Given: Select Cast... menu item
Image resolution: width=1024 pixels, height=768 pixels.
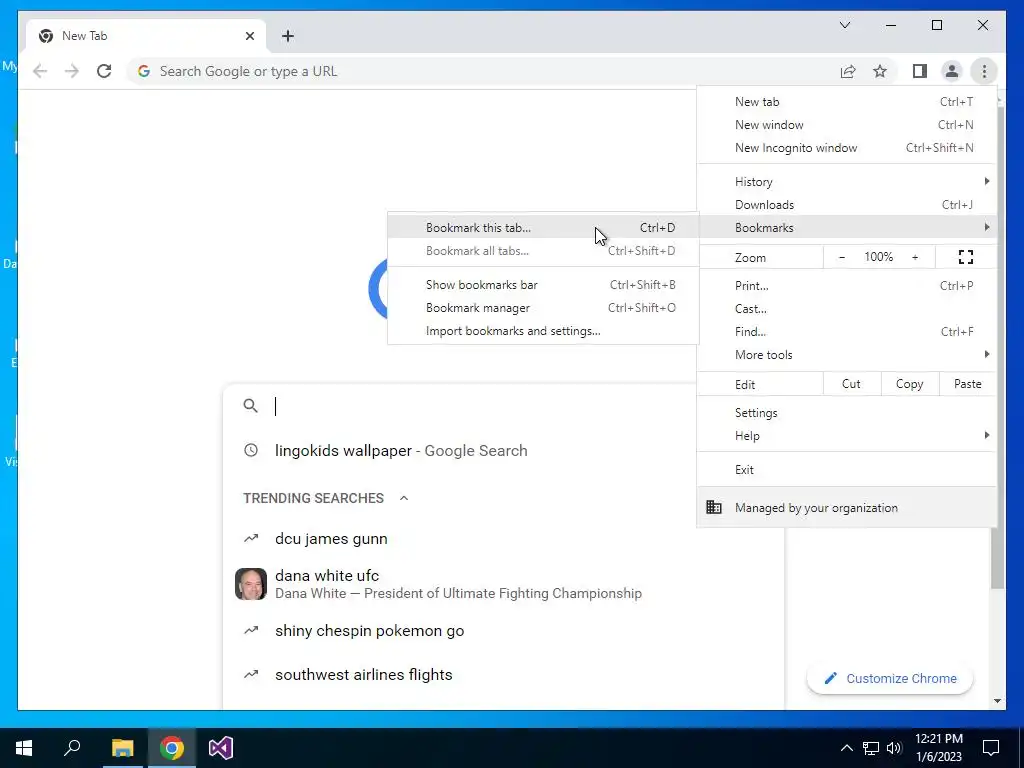Looking at the screenshot, I should pyautogui.click(x=847, y=309).
